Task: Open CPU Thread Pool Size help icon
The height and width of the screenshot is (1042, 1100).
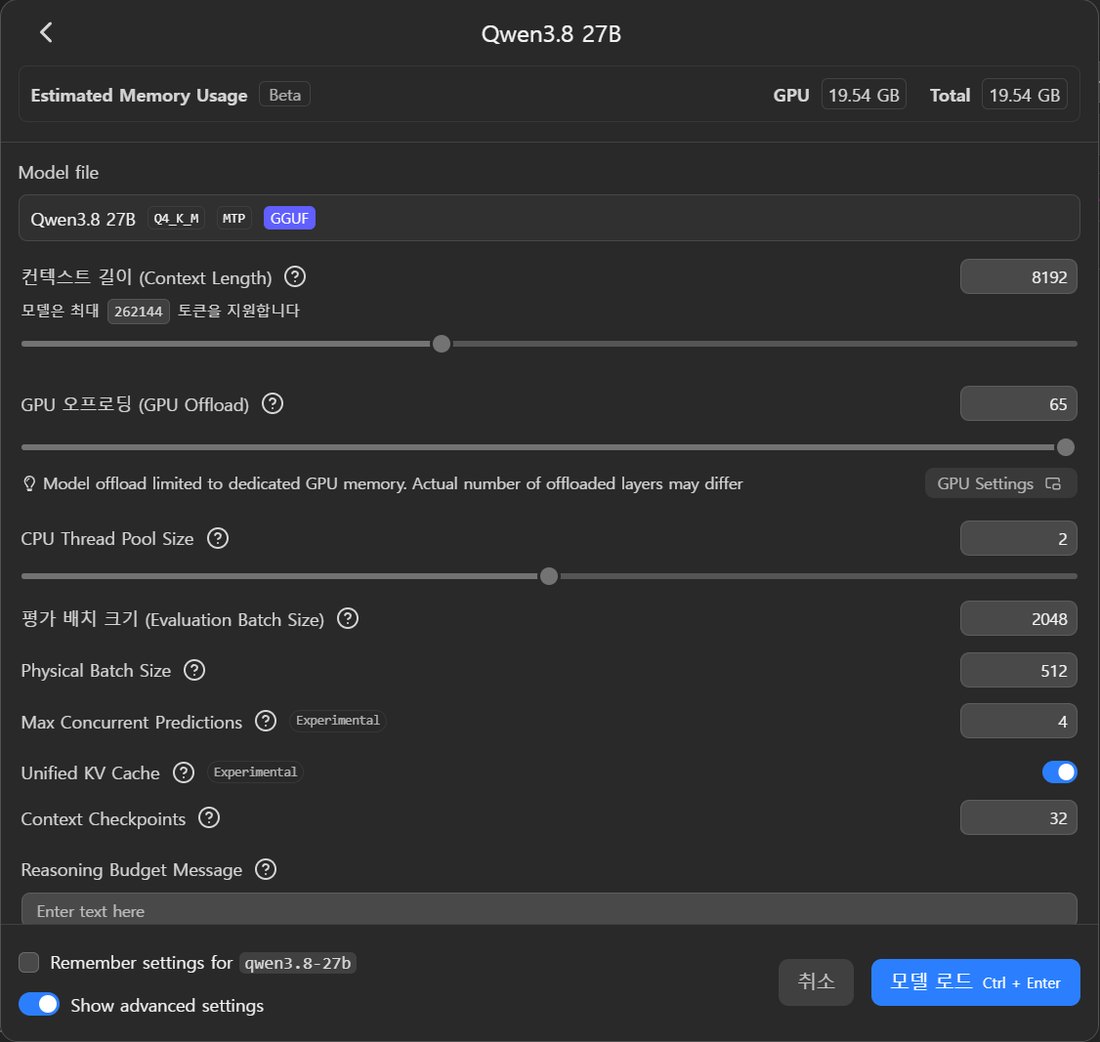Action: pyautogui.click(x=217, y=538)
